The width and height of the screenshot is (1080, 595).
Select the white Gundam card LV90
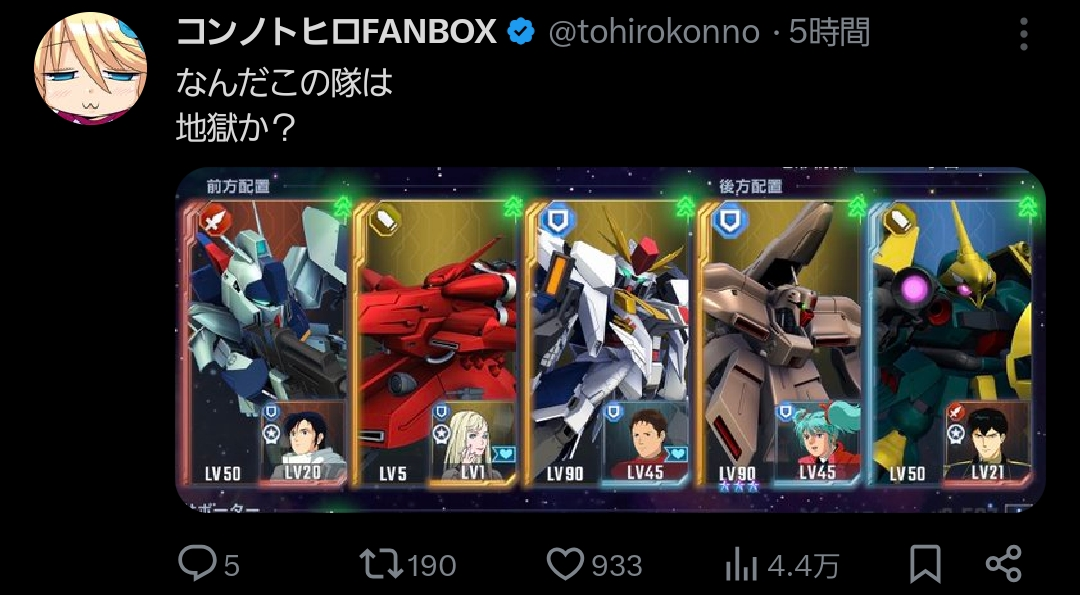[608, 343]
